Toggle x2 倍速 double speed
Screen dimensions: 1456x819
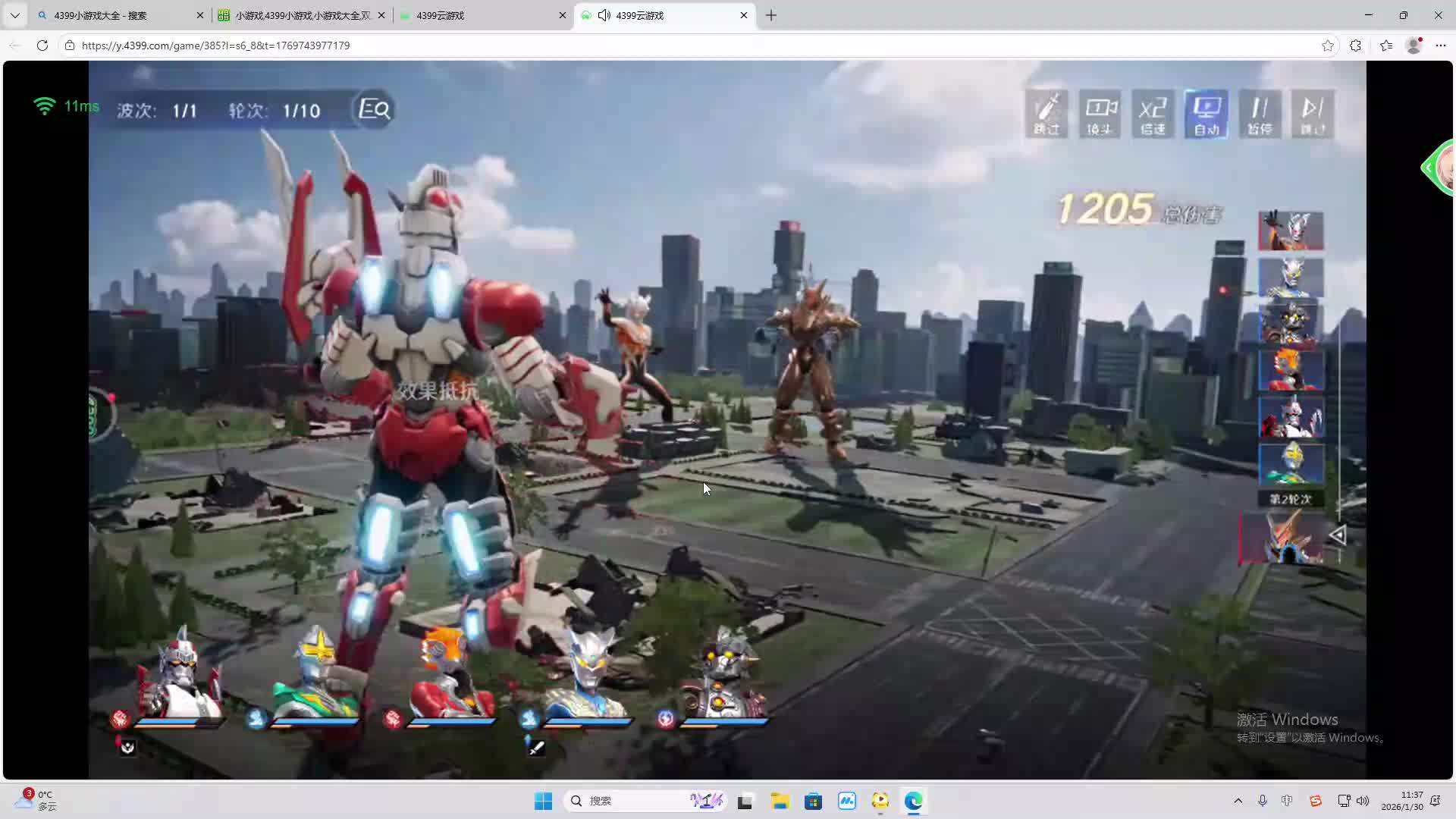(1153, 114)
